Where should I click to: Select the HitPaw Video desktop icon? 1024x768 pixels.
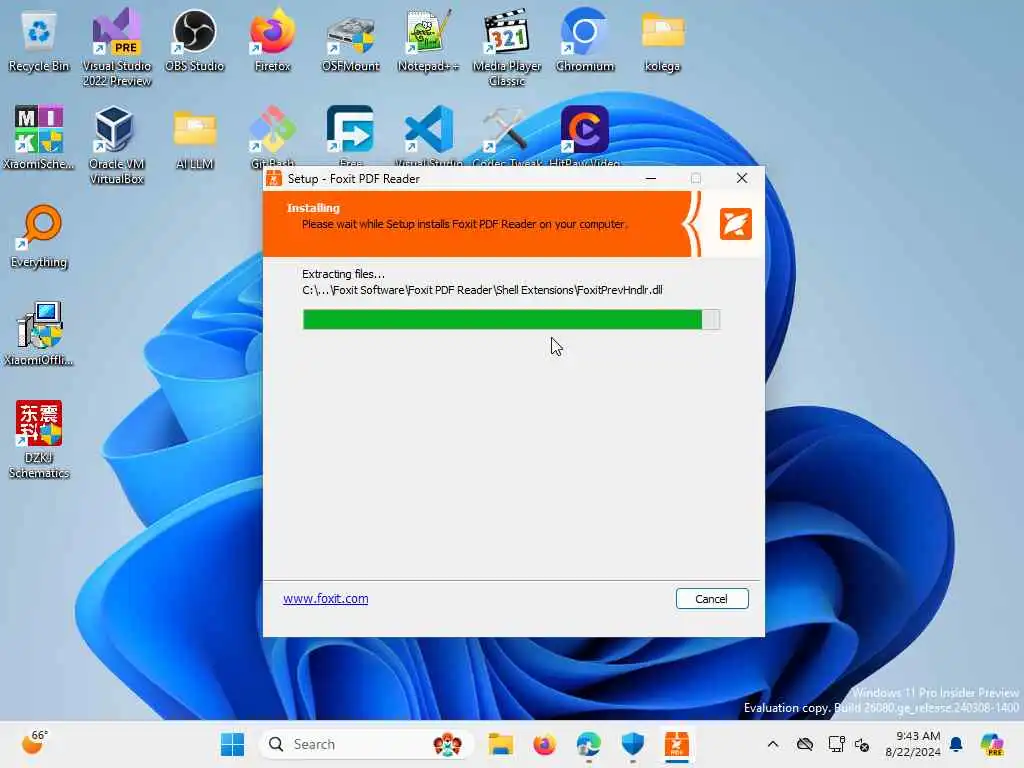coord(584,134)
